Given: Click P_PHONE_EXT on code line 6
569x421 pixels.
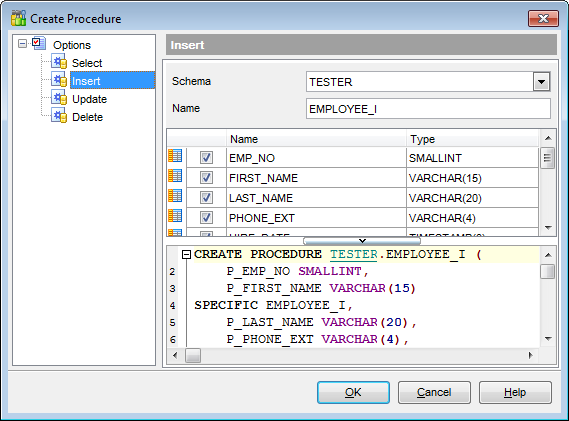Looking at the screenshot, I should coord(270,339).
